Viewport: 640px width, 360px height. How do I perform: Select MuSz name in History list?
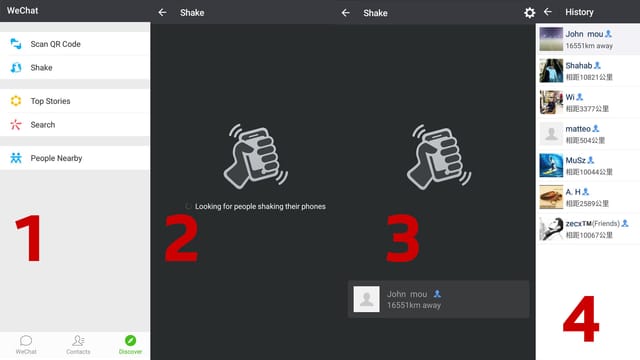(x=576, y=160)
